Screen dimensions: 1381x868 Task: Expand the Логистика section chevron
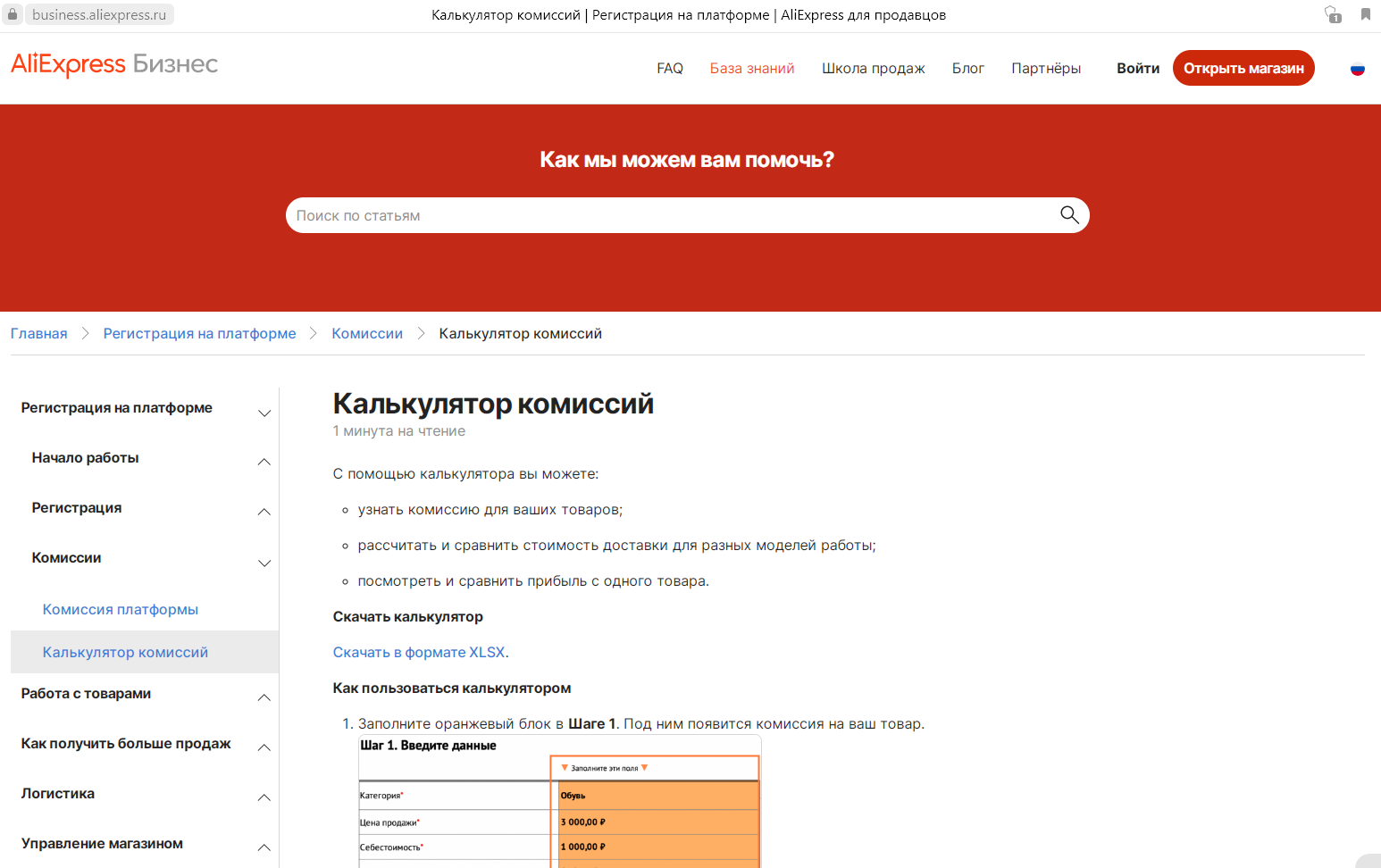[x=264, y=797]
